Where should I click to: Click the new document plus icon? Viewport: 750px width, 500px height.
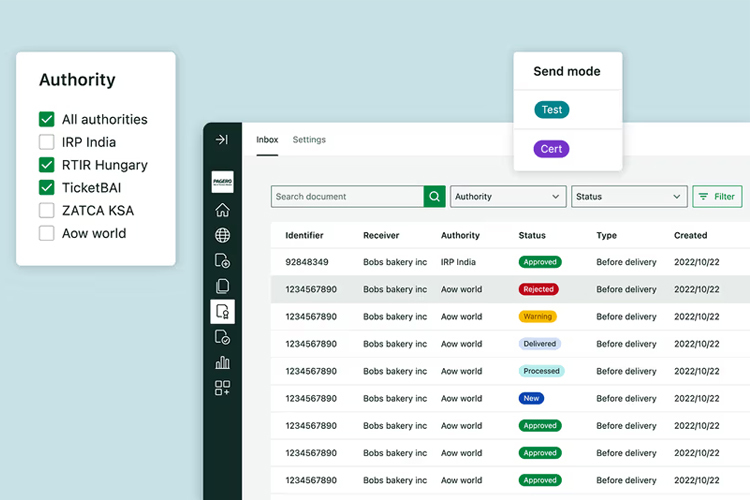tap(222, 262)
